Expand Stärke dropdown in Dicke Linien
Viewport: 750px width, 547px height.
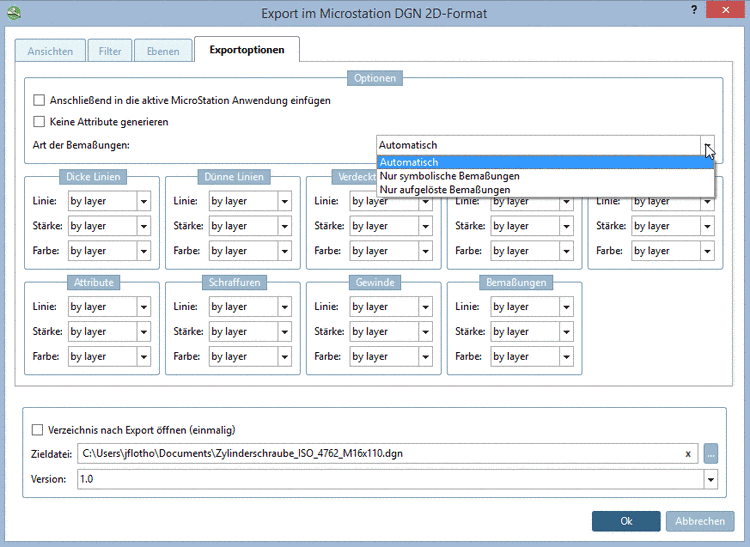[109, 226]
